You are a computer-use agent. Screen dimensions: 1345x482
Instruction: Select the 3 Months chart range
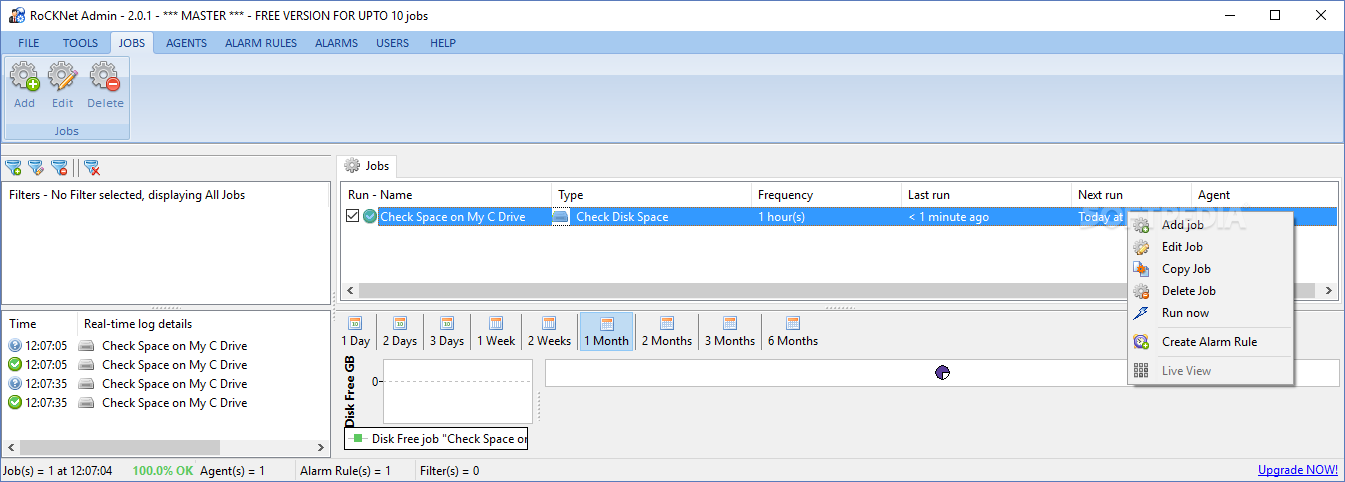click(x=730, y=331)
